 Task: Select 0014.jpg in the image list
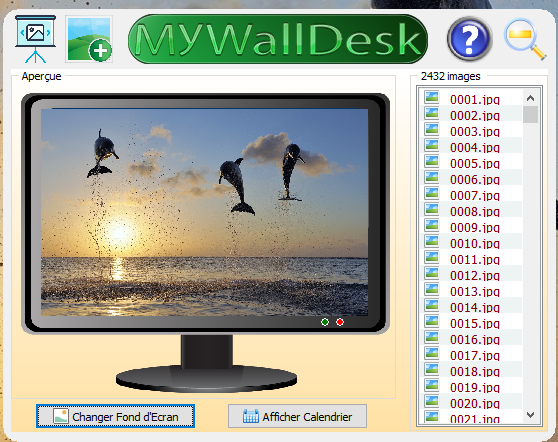475,307
